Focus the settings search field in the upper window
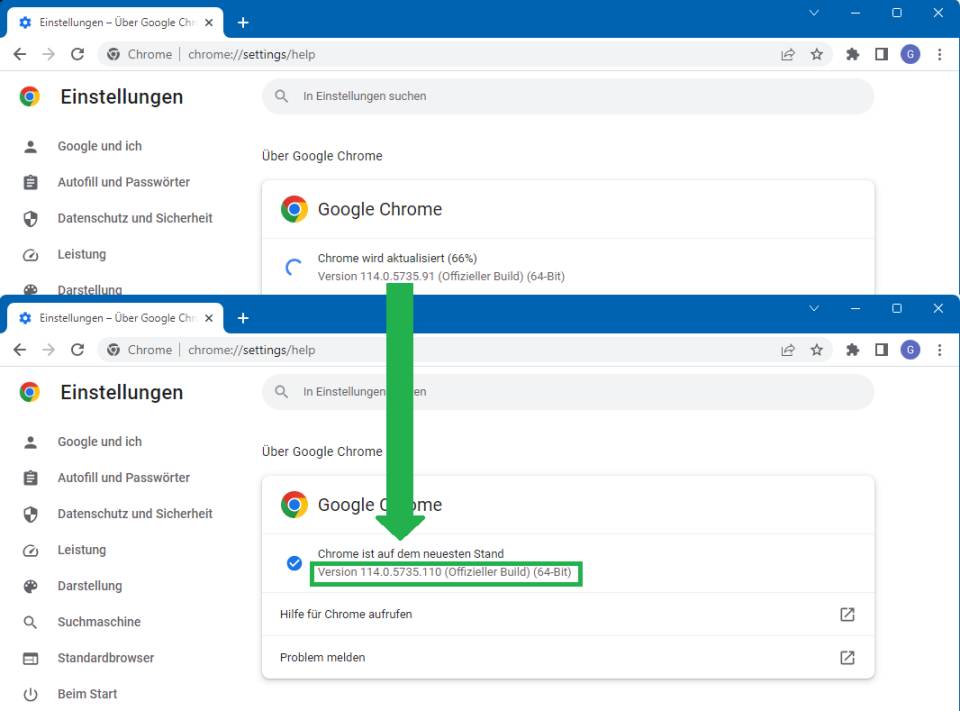 568,96
